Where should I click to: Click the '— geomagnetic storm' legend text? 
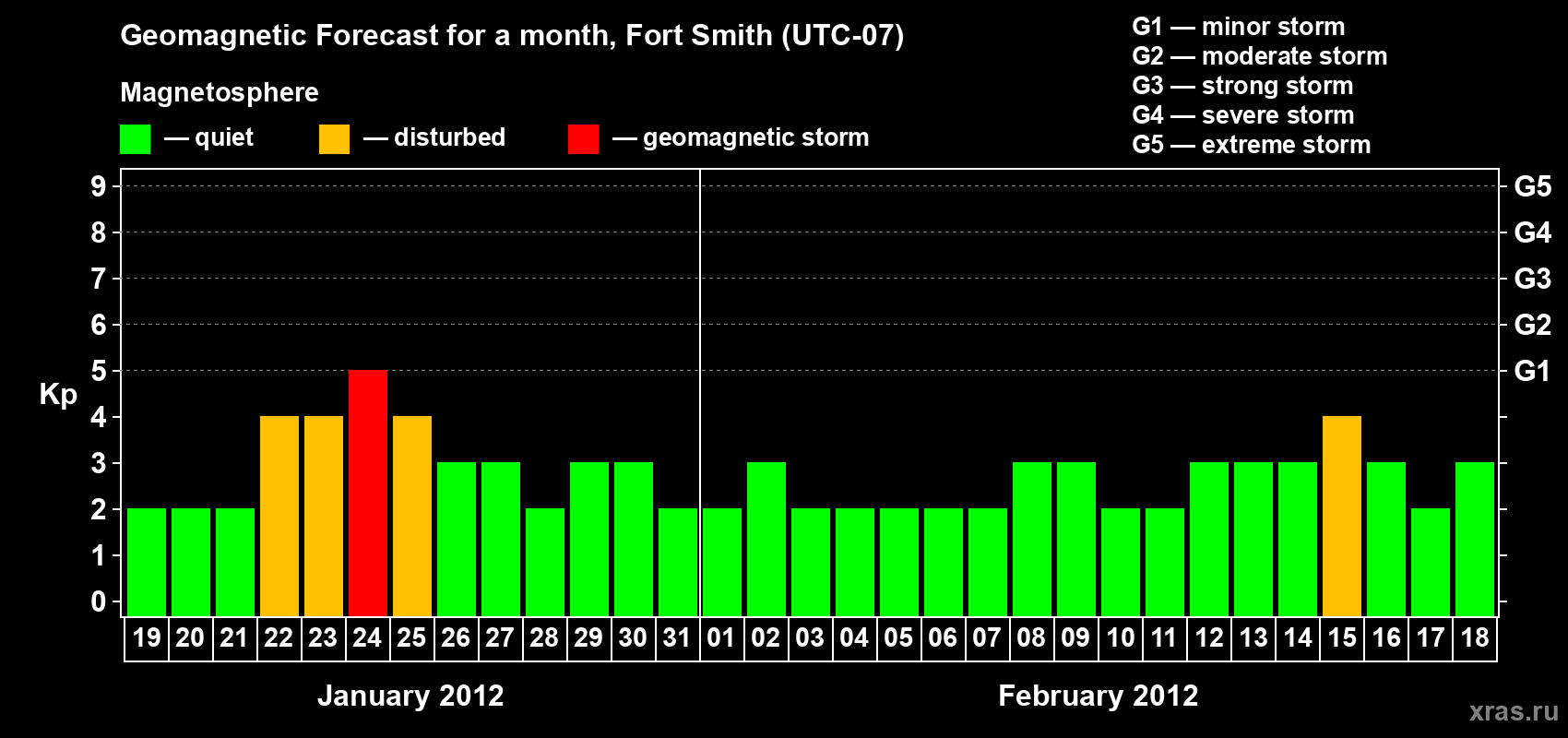741,138
